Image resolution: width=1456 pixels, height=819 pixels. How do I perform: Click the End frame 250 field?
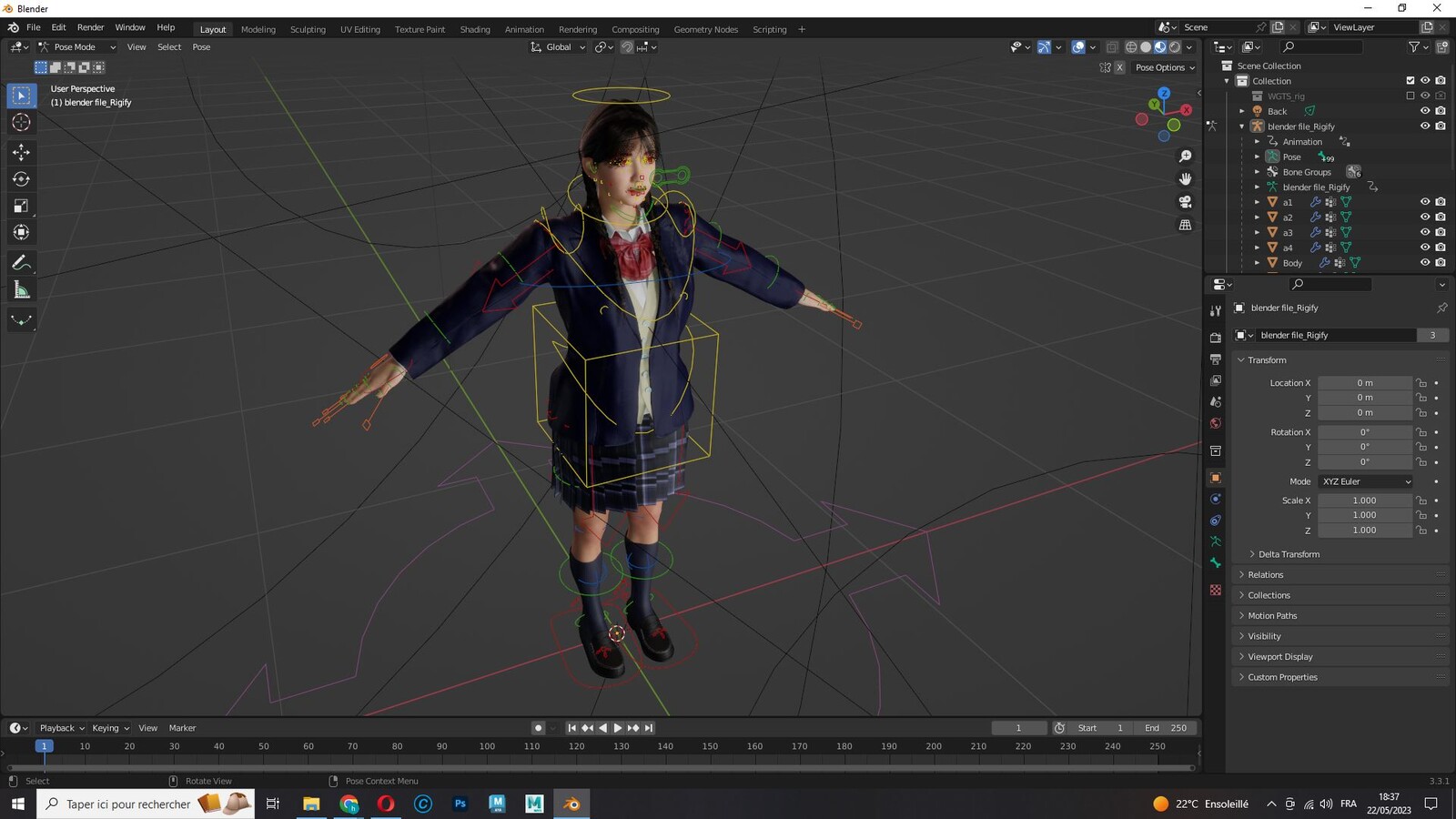click(1167, 728)
